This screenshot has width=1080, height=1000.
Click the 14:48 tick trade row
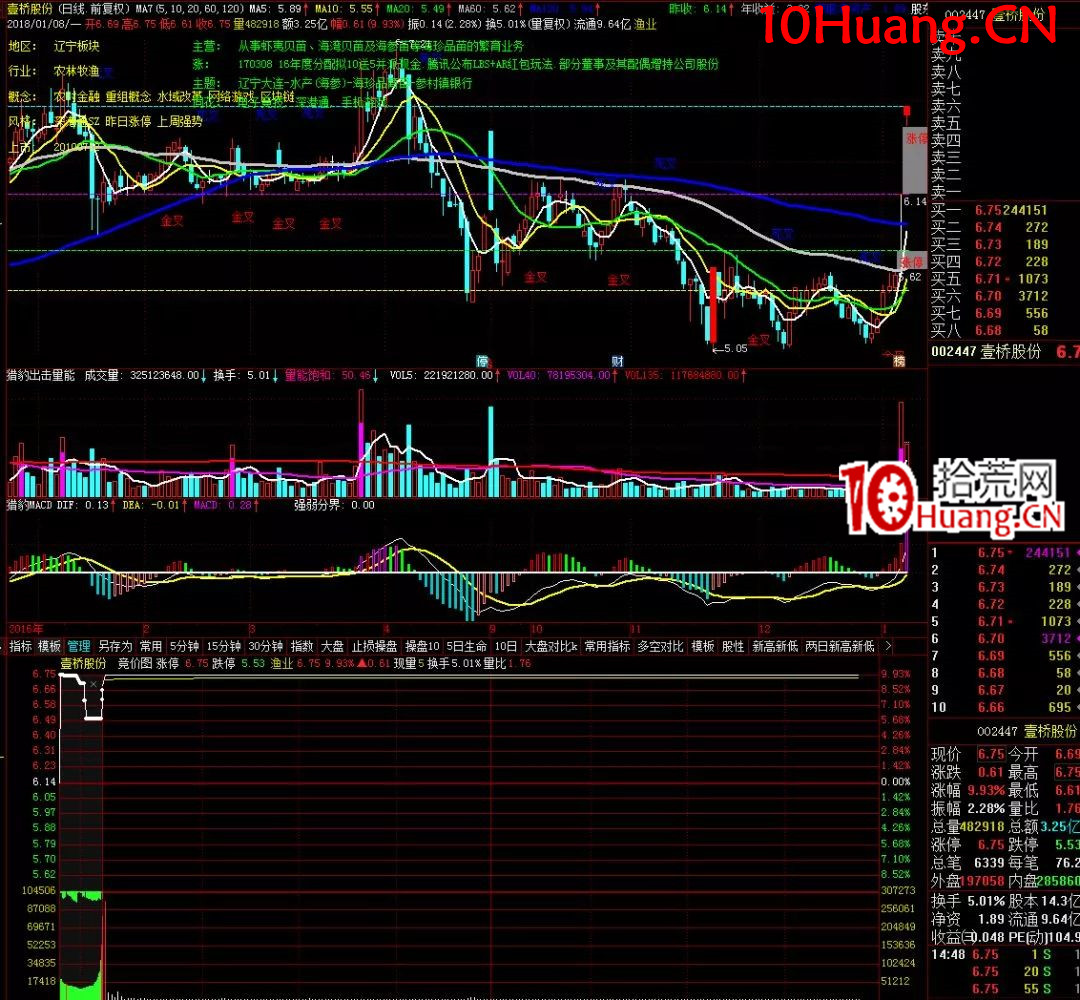[x=1004, y=955]
